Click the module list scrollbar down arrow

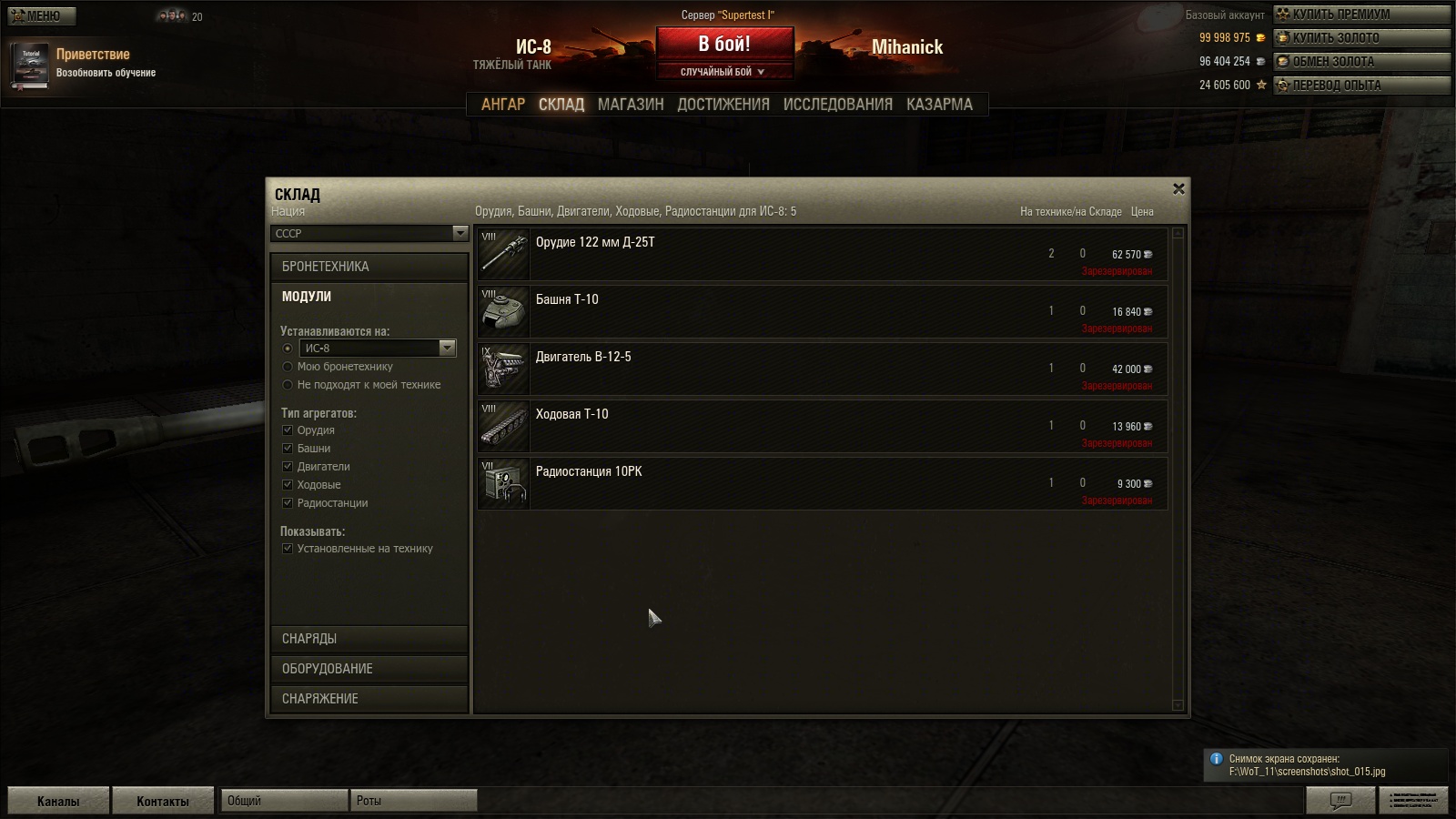coord(1178,705)
